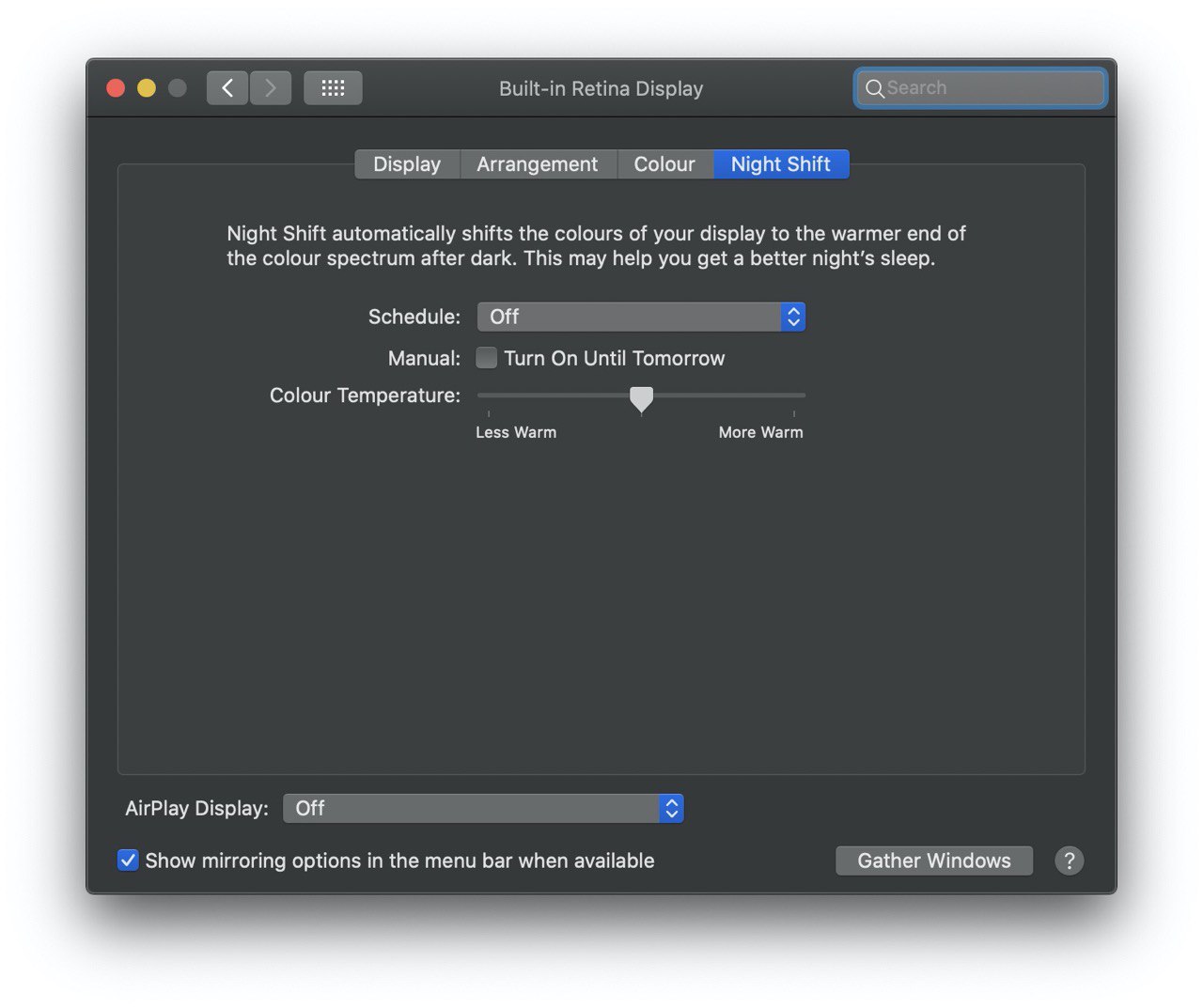
Task: Click the Manual label
Action: tap(425, 358)
